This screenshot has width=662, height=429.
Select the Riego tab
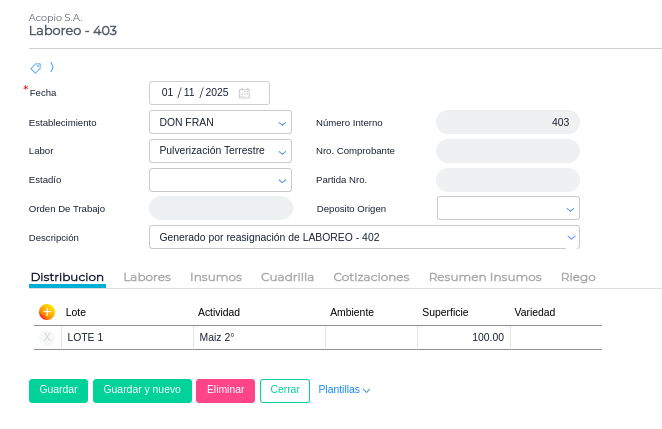[578, 277]
